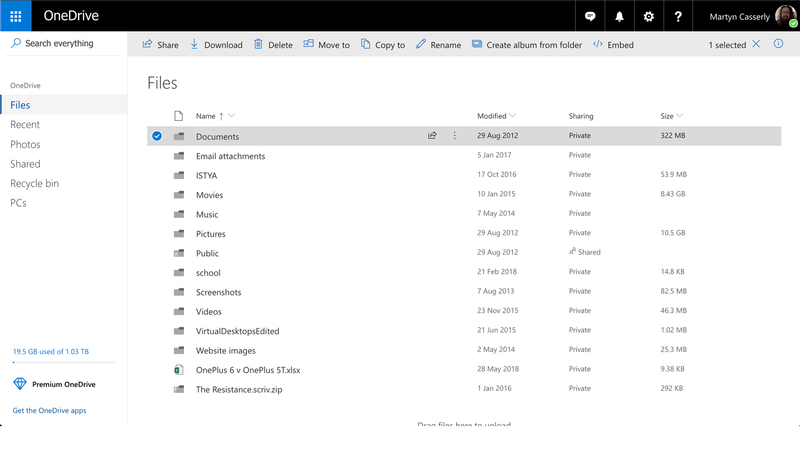This screenshot has height=450, width=800.
Task: Click Embed in the toolbar
Action: pyautogui.click(x=613, y=44)
